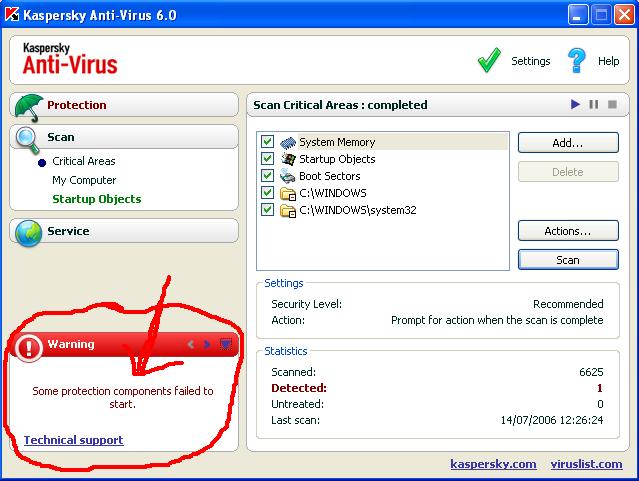Uncheck the C:\WINDOWS\system32 checkbox
Viewport: 639px width, 481px height.
[267, 210]
